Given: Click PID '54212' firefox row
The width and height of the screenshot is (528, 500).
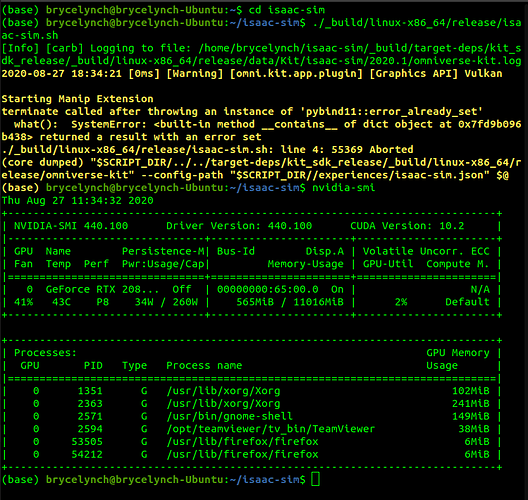Looking at the screenshot, I should point(87,454).
